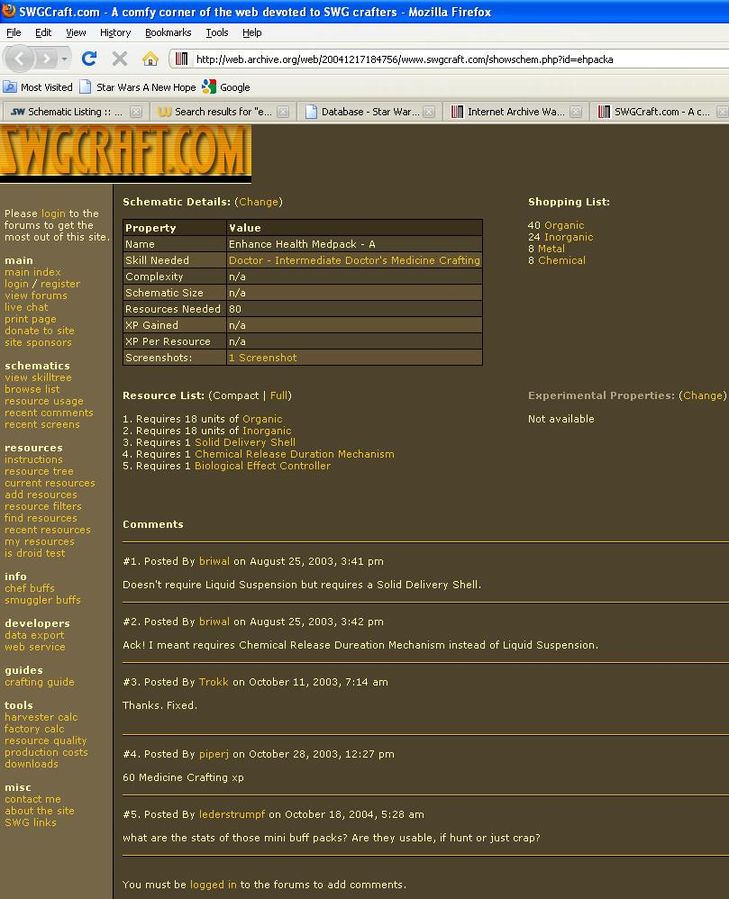Click the Change link next to Experimental Properties

coord(702,396)
